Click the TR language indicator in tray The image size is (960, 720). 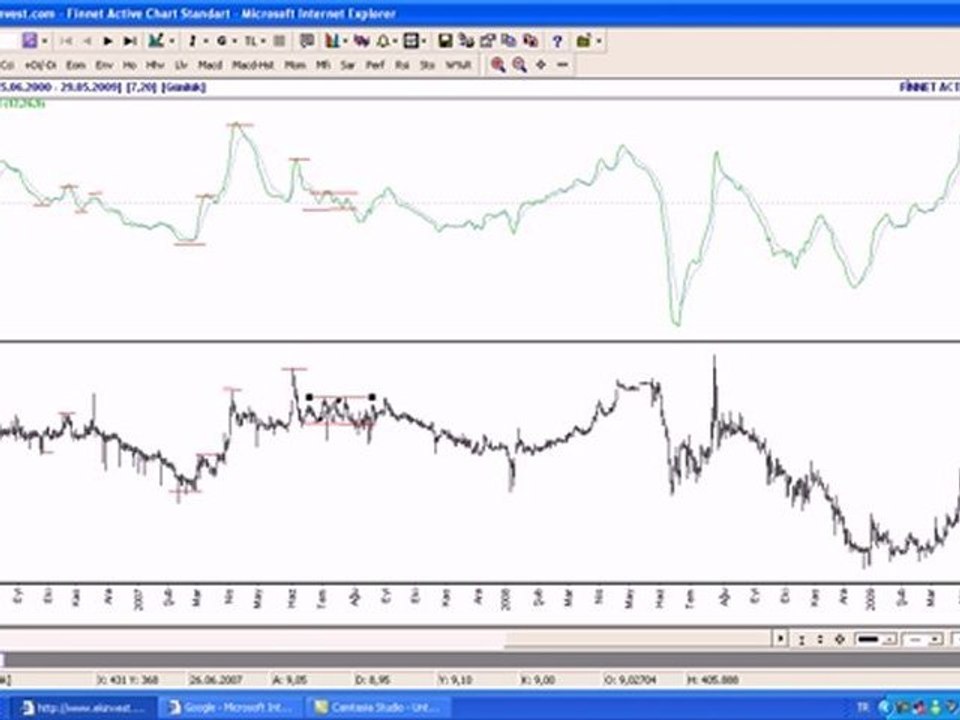click(863, 708)
